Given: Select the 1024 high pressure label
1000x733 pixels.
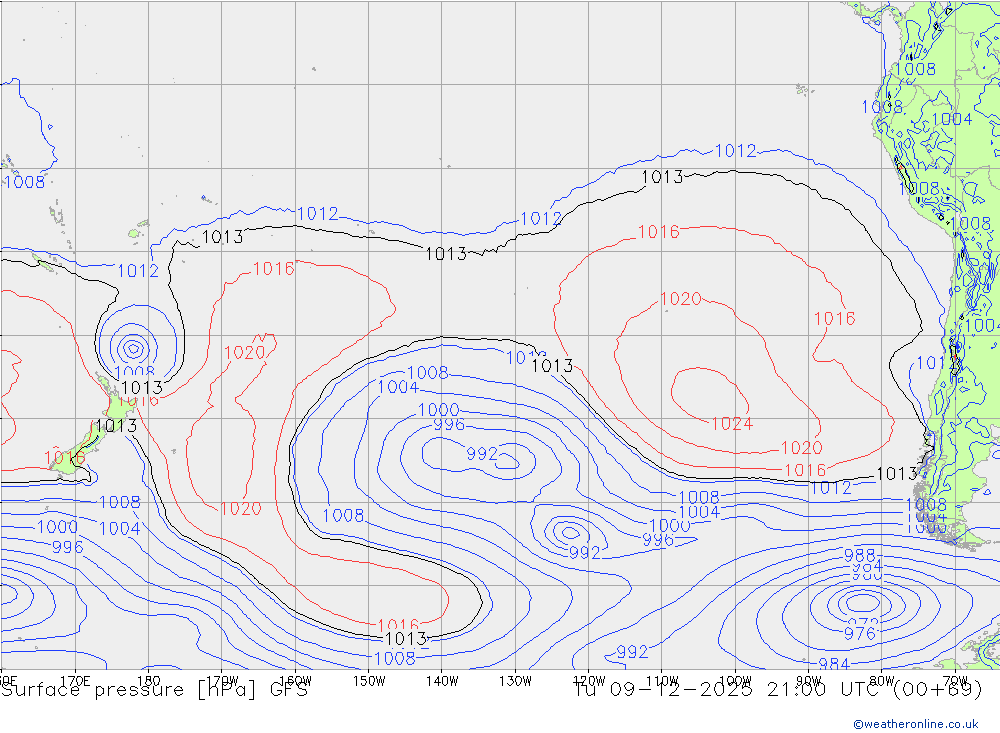Looking at the screenshot, I should [x=731, y=423].
